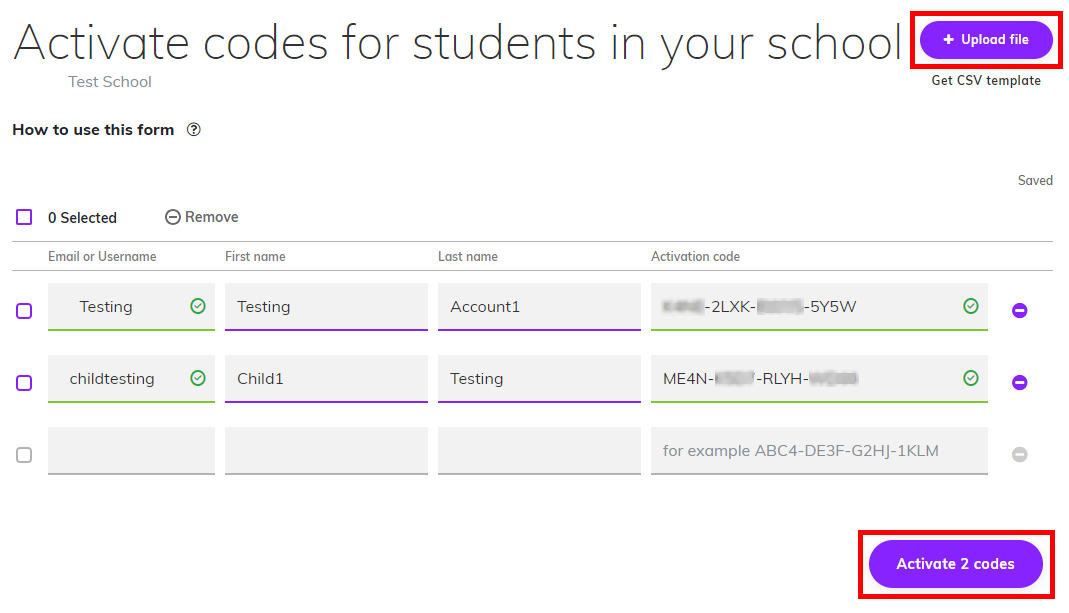The image size is (1069, 613).
Task: Click the green checkmark on the ME4N activation code
Action: [x=969, y=378]
